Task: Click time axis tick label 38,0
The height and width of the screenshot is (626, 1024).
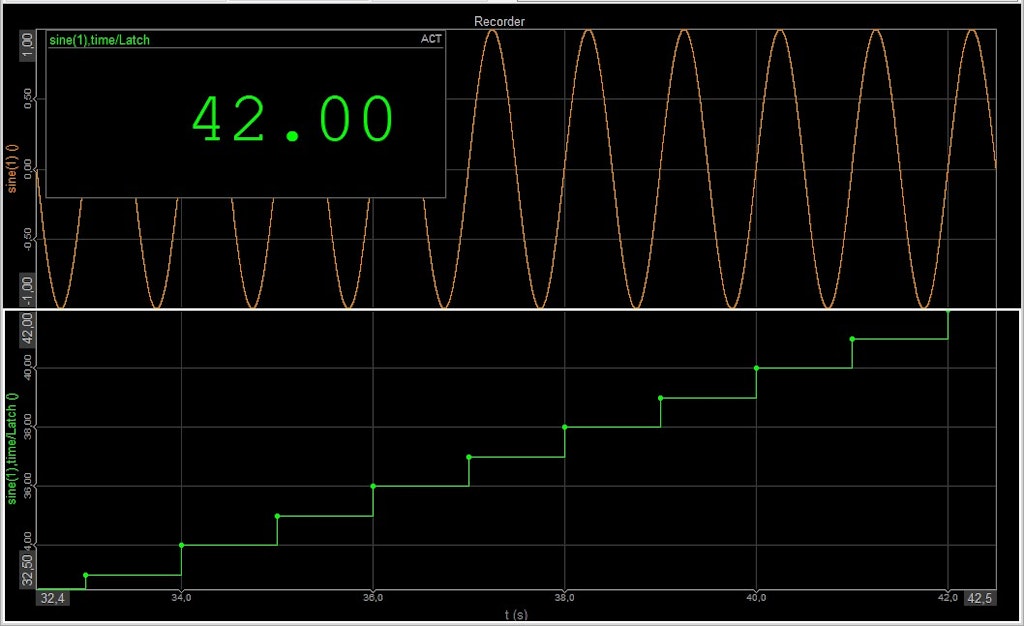Action: [x=565, y=597]
